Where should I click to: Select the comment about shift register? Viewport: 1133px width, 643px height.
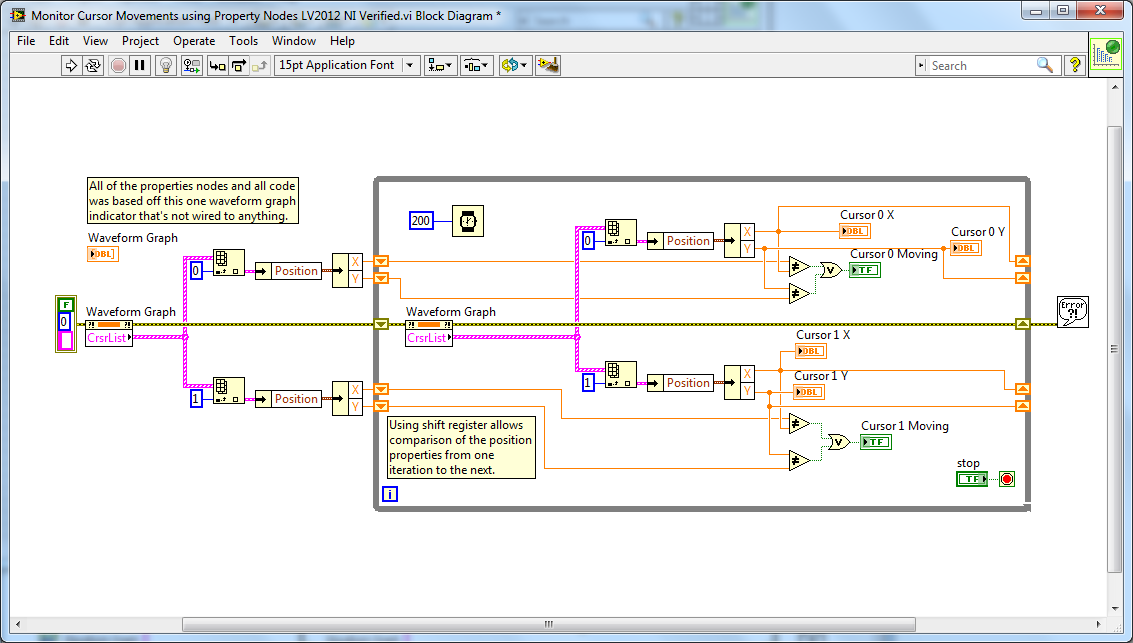pos(462,447)
